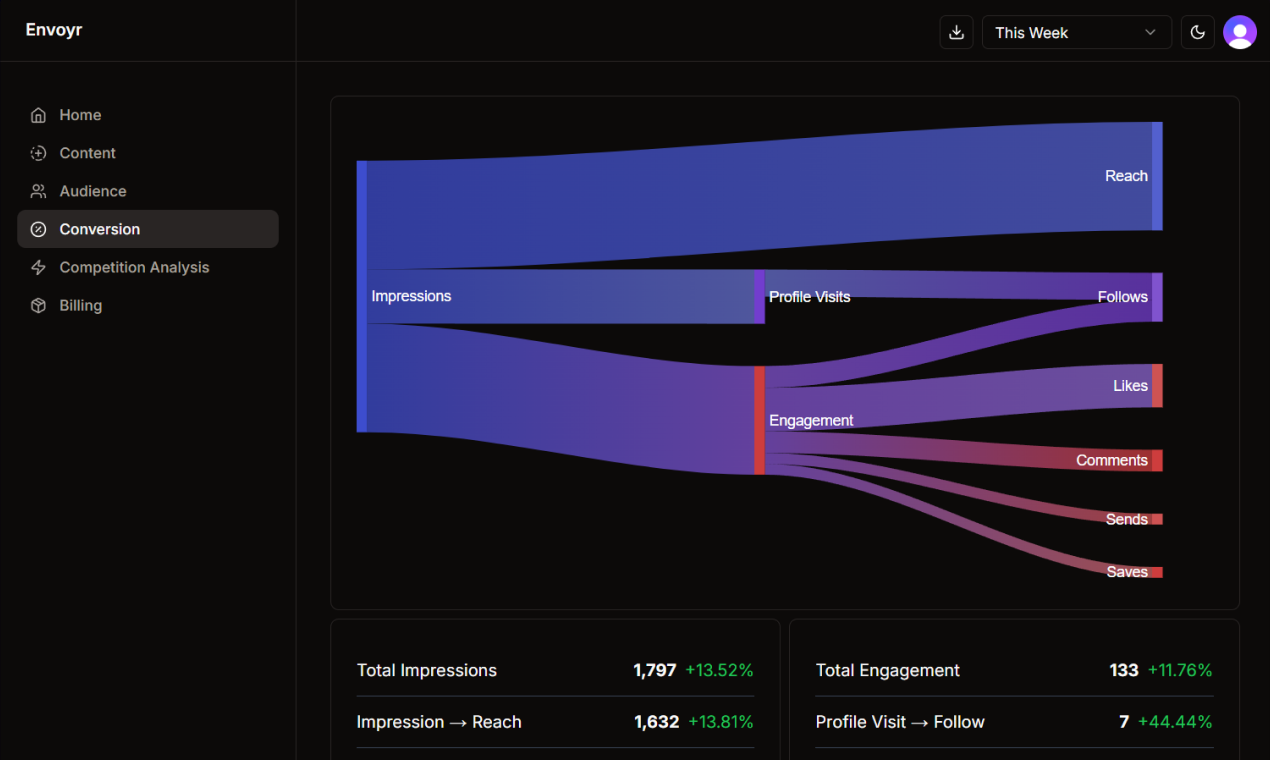Click the chevron on the time range selector
The width and height of the screenshot is (1270, 760).
1150,32
